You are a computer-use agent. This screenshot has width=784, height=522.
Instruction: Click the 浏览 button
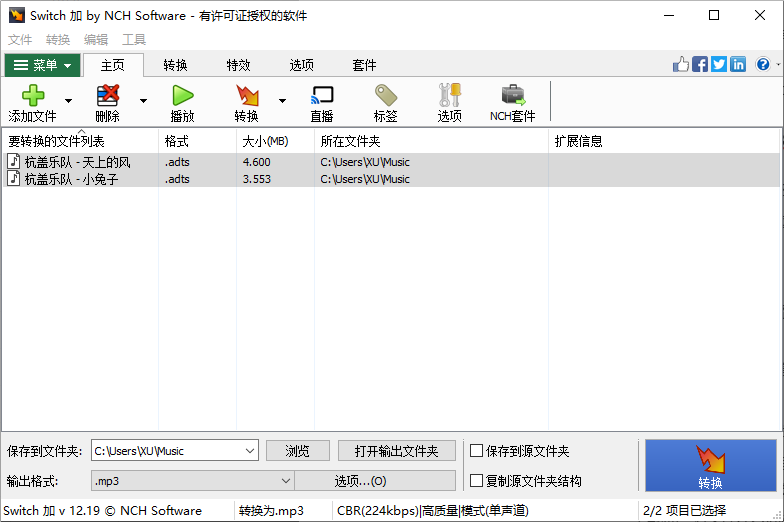point(298,451)
